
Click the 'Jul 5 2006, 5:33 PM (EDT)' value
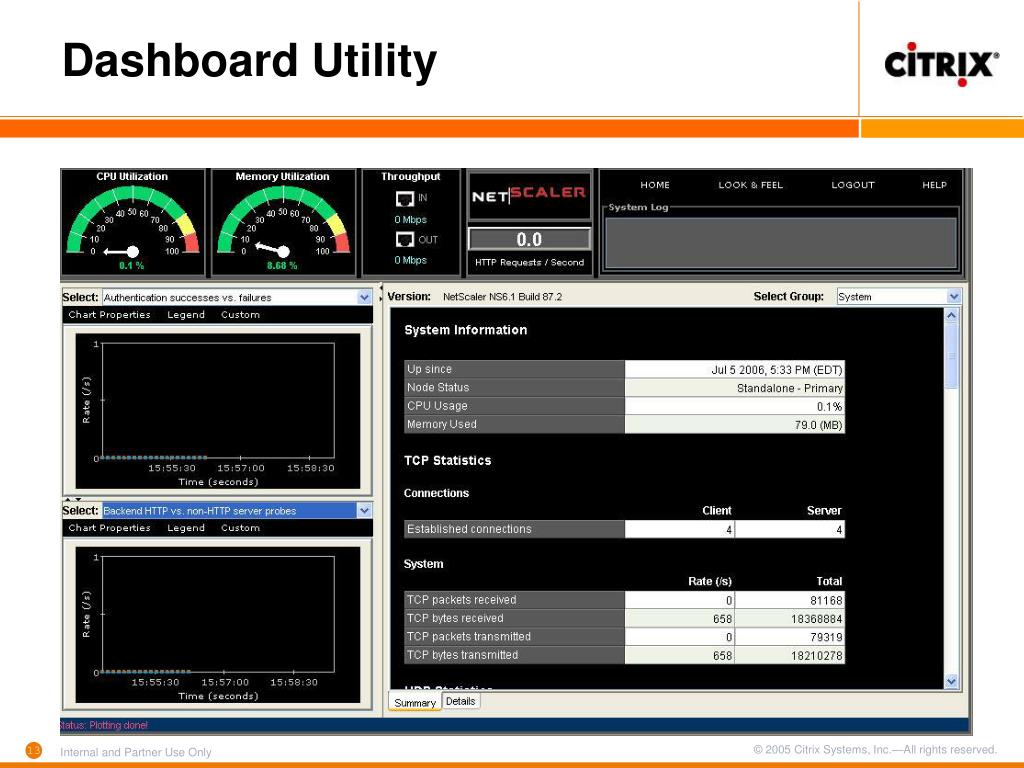[777, 370]
